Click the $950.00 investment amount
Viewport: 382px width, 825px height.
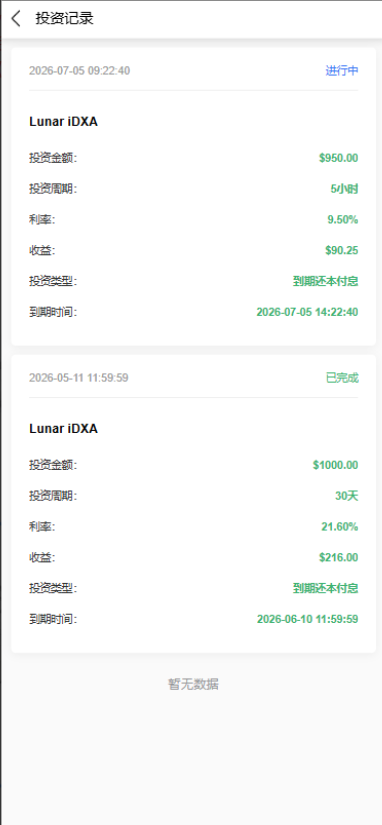338,158
